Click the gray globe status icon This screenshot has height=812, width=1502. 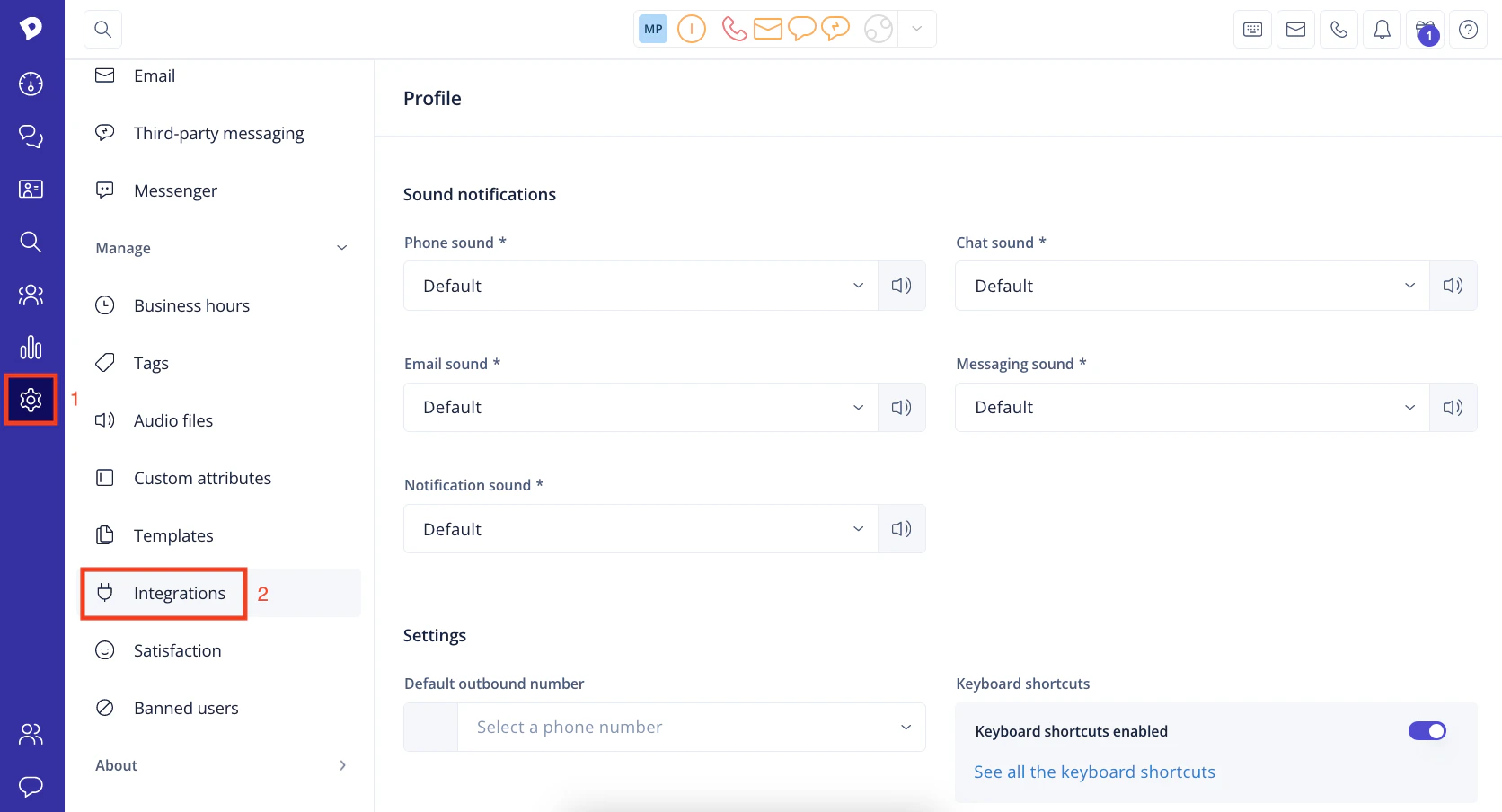[x=878, y=29]
